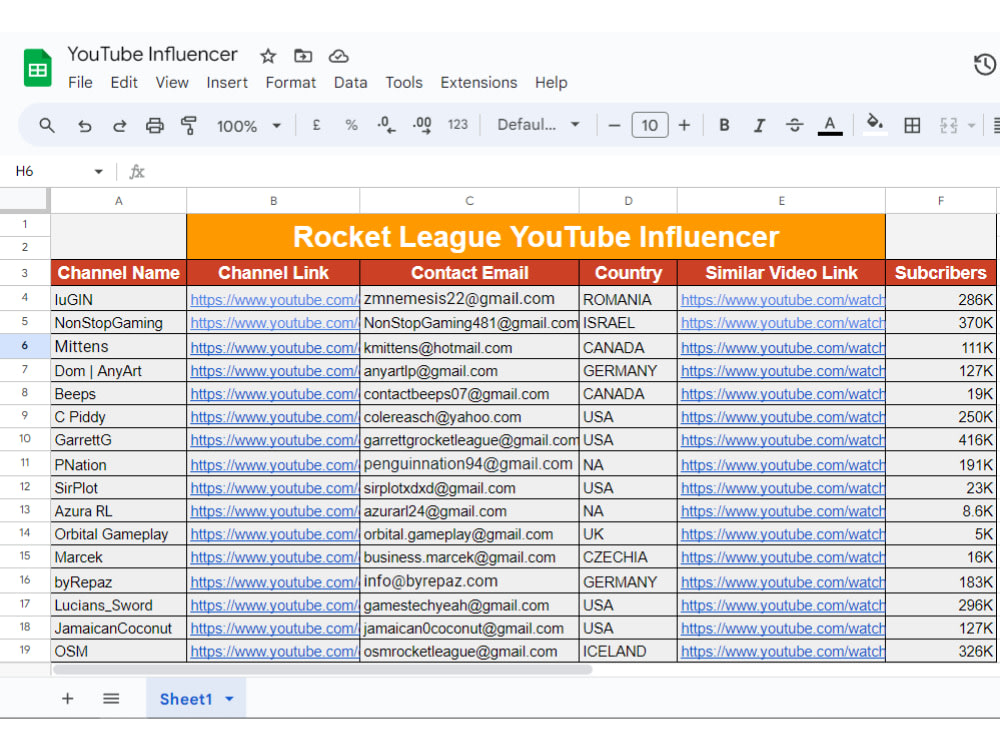Open the fill color picker
Viewport: 1000px width, 750px height.
pos(873,125)
